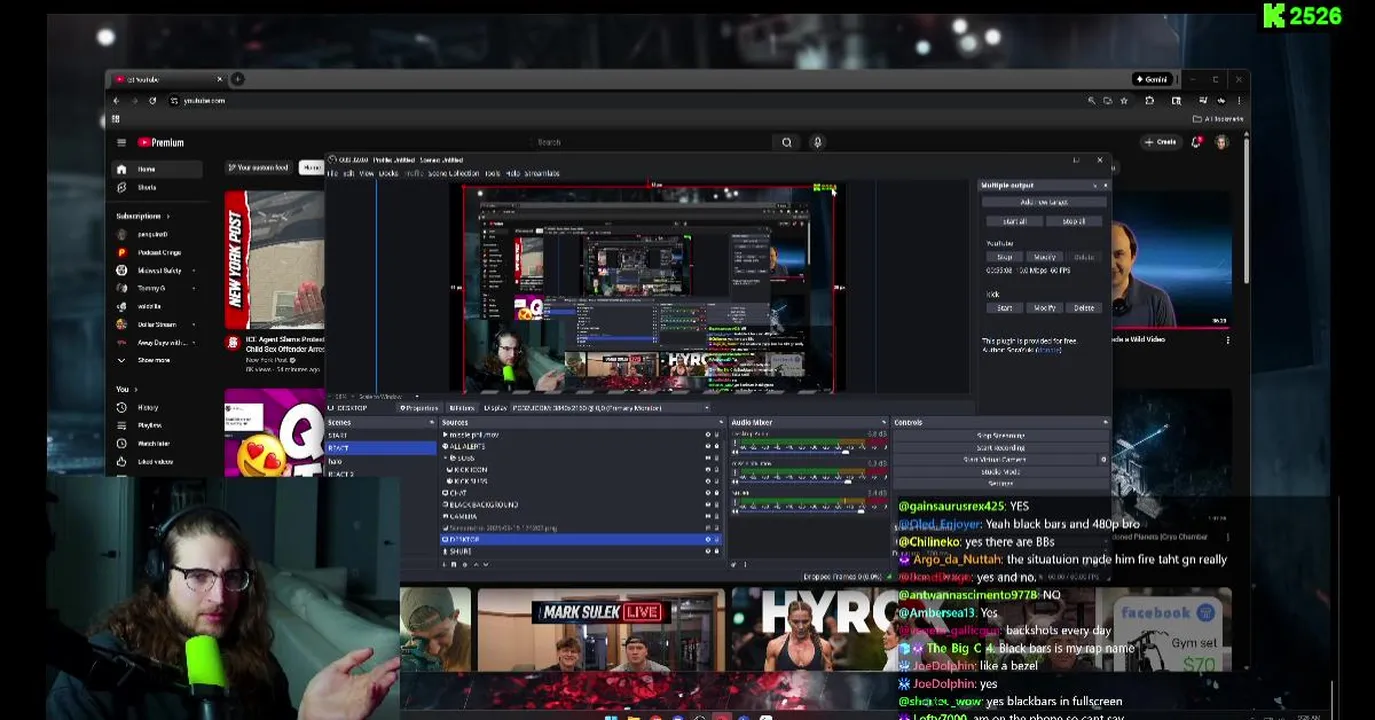The width and height of the screenshot is (1375, 720).
Task: Toggle visibility of the SHURE source
Action: tap(708, 551)
